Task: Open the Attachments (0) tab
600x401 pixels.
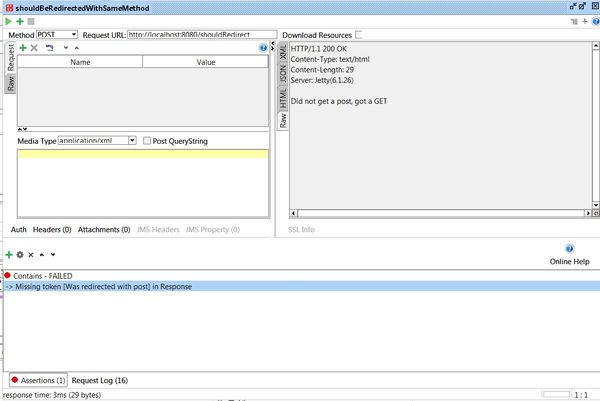Action: [x=104, y=229]
